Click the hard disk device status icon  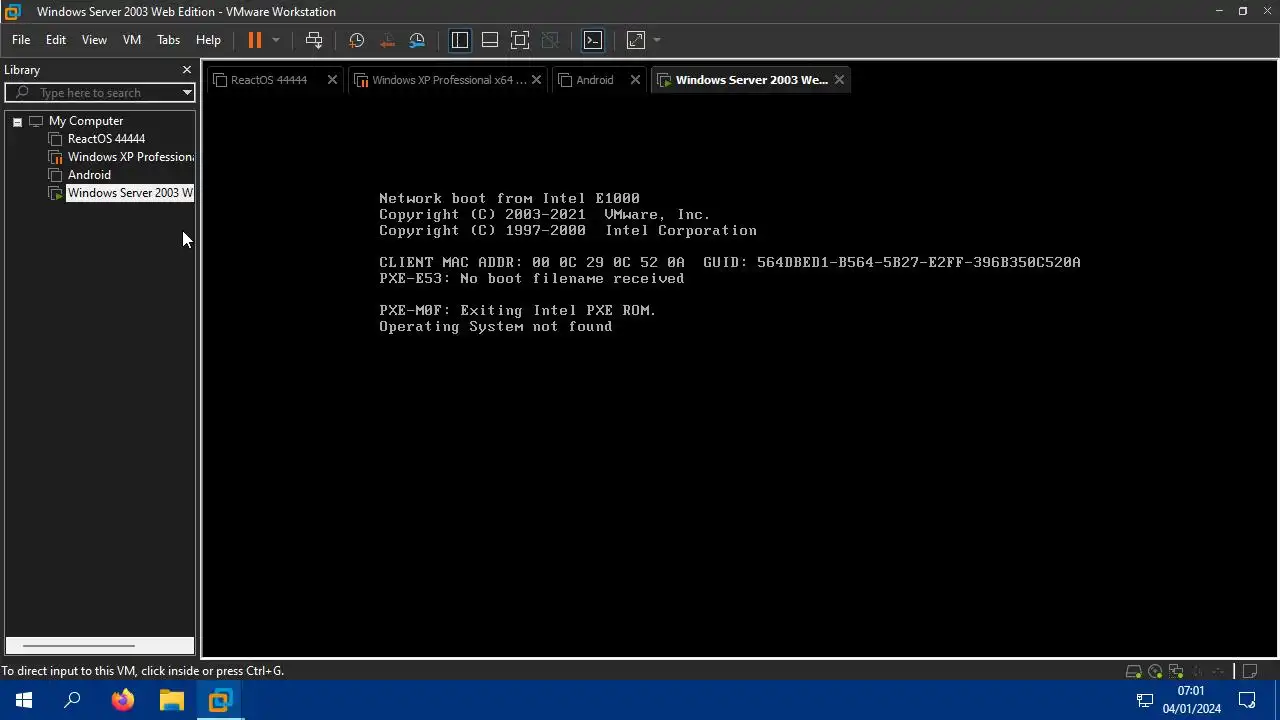1134,671
